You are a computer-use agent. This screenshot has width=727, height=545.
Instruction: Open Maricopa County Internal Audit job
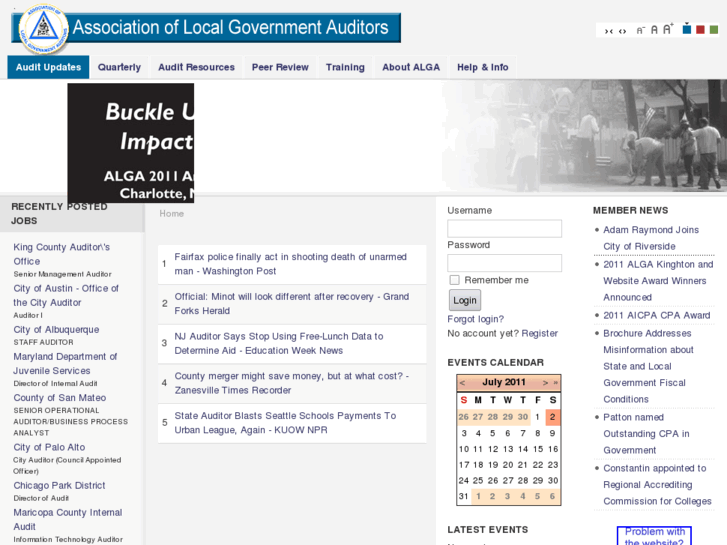[68, 519]
